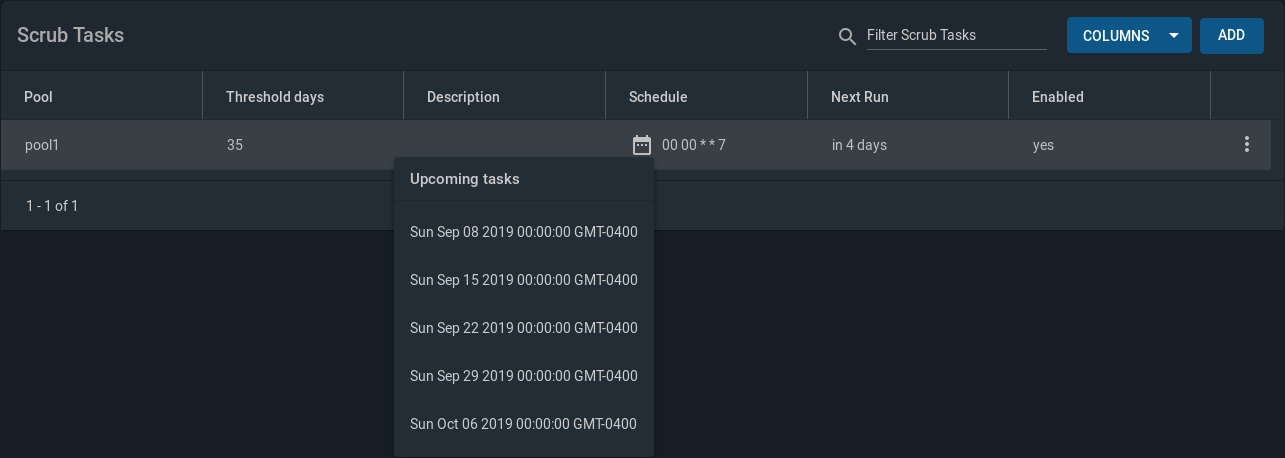Choose the Sun Sep 22 2019 entry
The image size is (1285, 458).
pyautogui.click(x=523, y=328)
